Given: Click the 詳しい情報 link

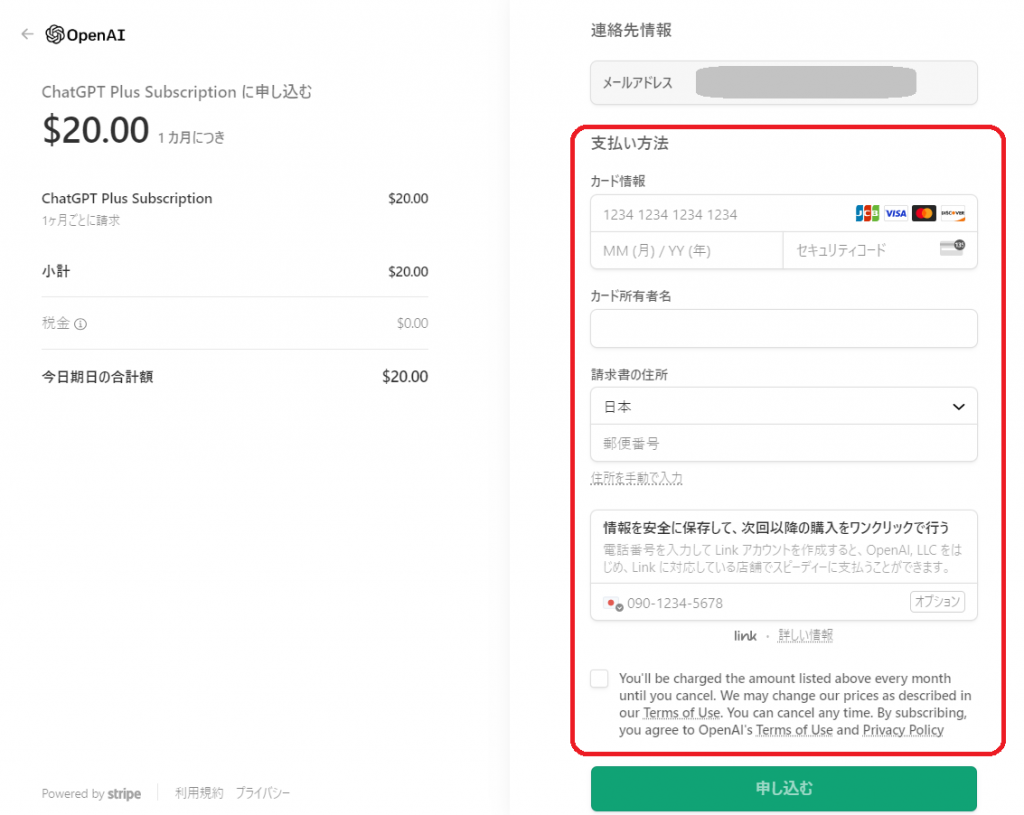Looking at the screenshot, I should coord(805,635).
